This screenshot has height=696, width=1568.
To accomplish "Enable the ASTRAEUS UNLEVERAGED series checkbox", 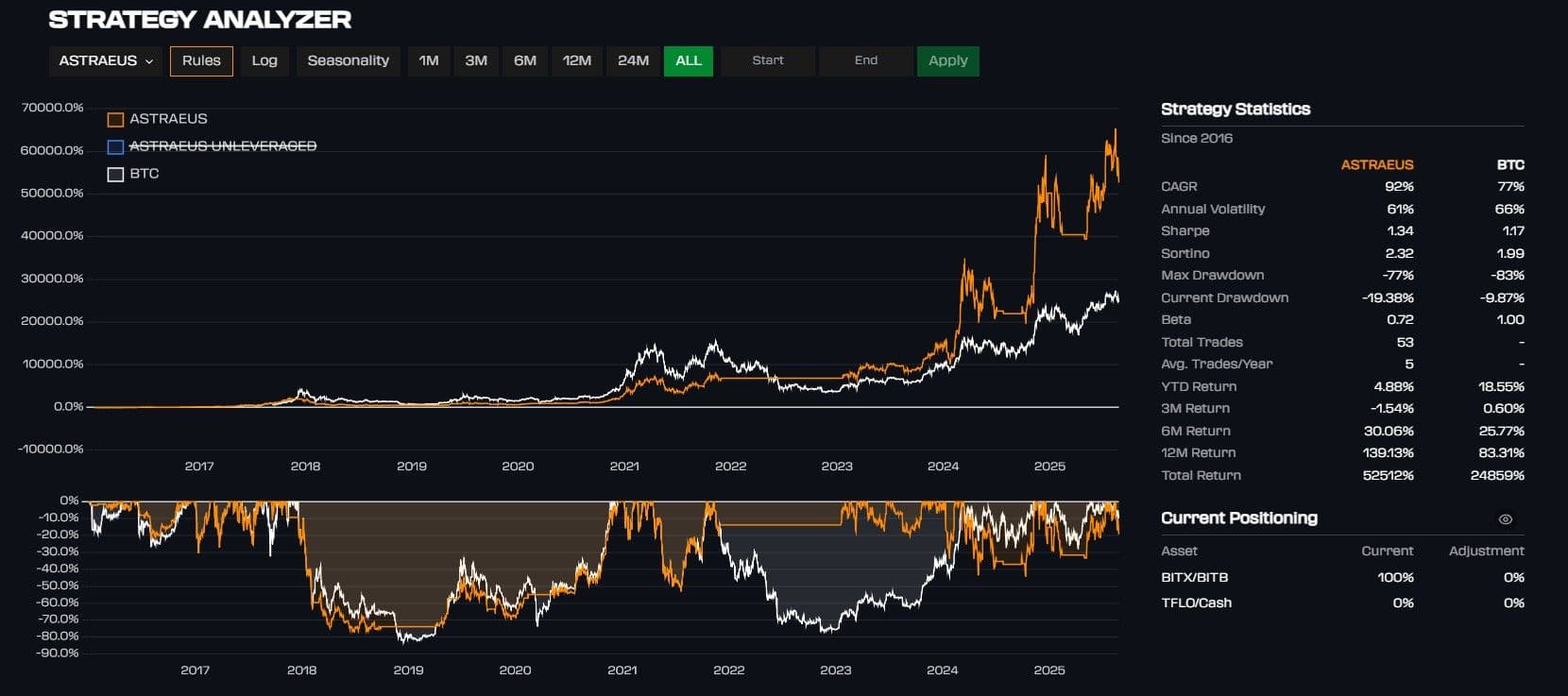I will (115, 146).
